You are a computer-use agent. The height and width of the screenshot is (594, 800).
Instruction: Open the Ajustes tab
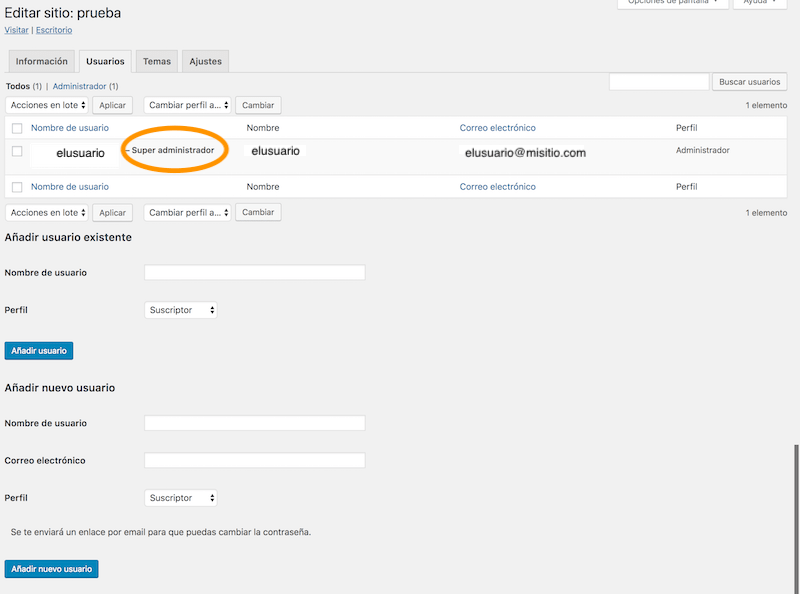(x=205, y=61)
